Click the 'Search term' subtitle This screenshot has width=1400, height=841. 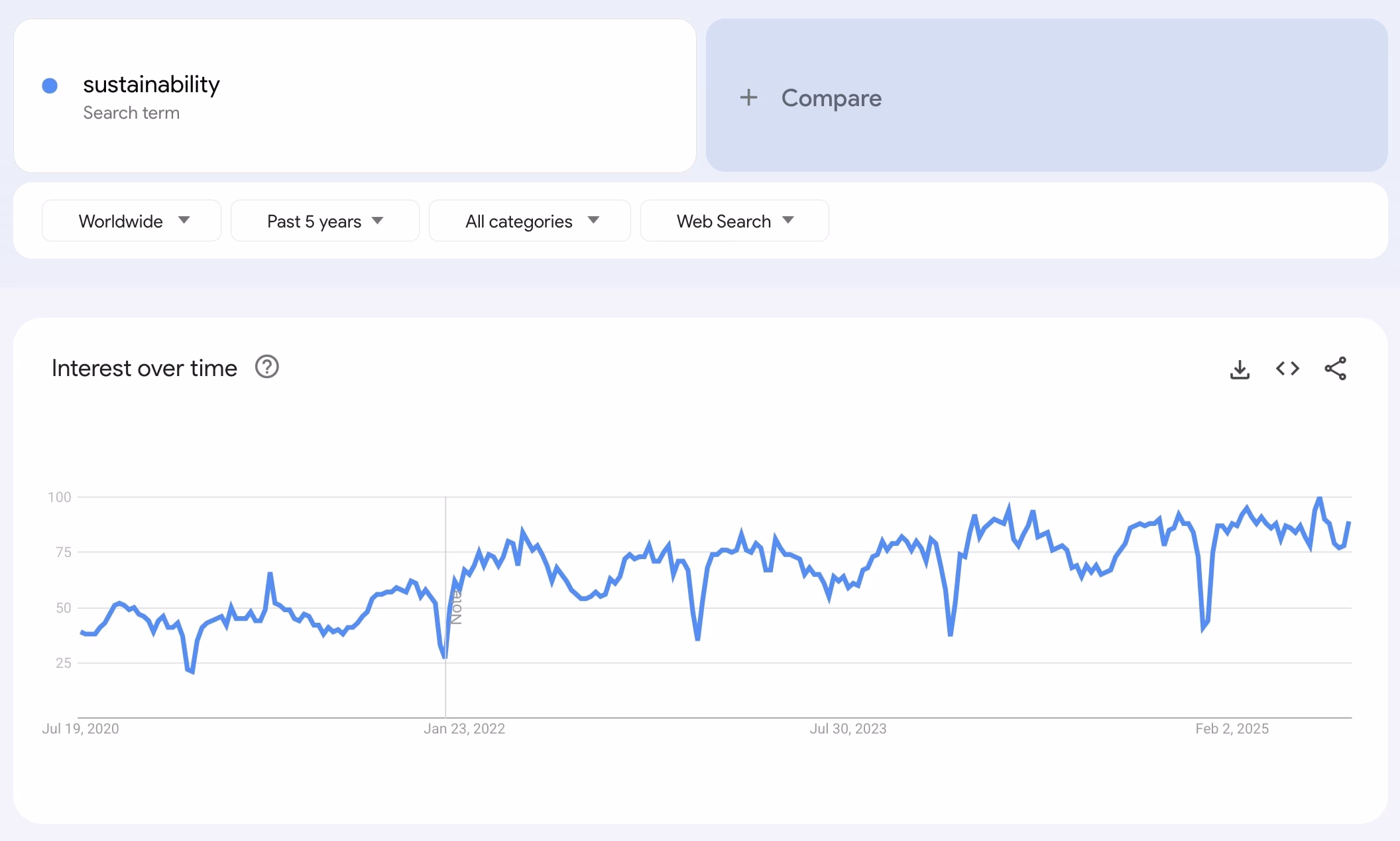(131, 113)
